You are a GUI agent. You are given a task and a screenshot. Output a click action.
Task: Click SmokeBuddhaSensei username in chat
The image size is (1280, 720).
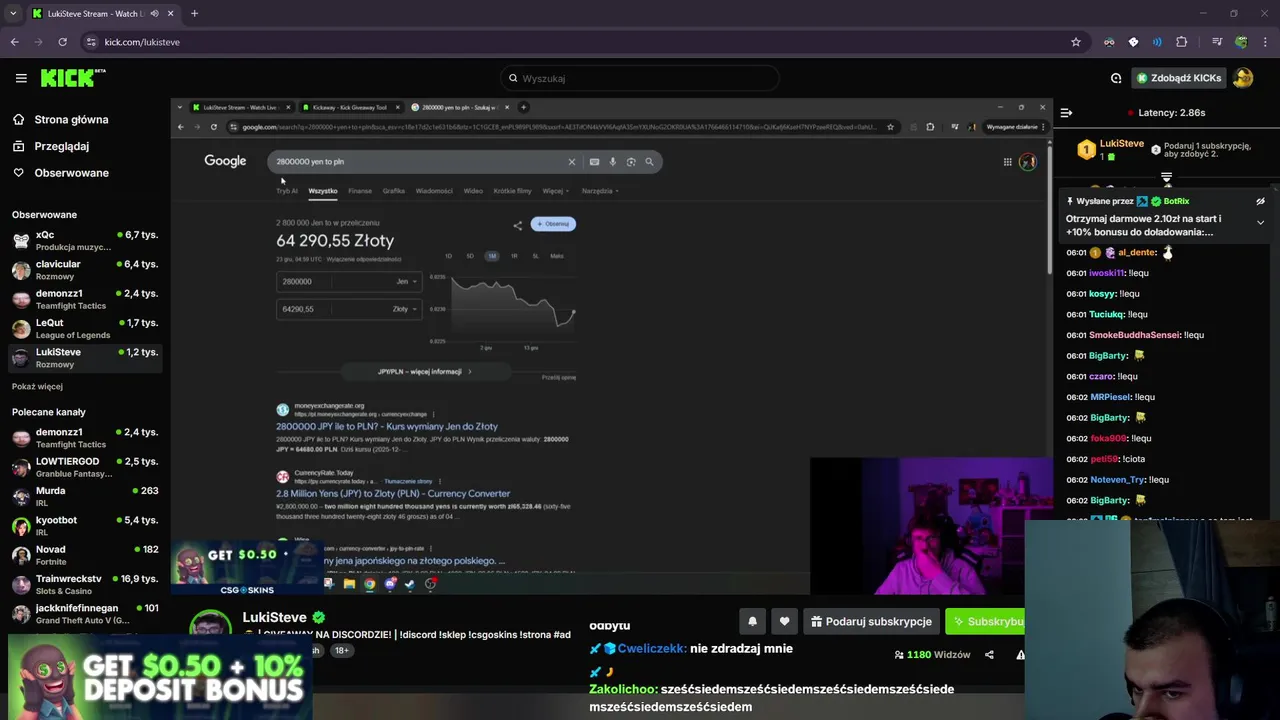click(1134, 335)
